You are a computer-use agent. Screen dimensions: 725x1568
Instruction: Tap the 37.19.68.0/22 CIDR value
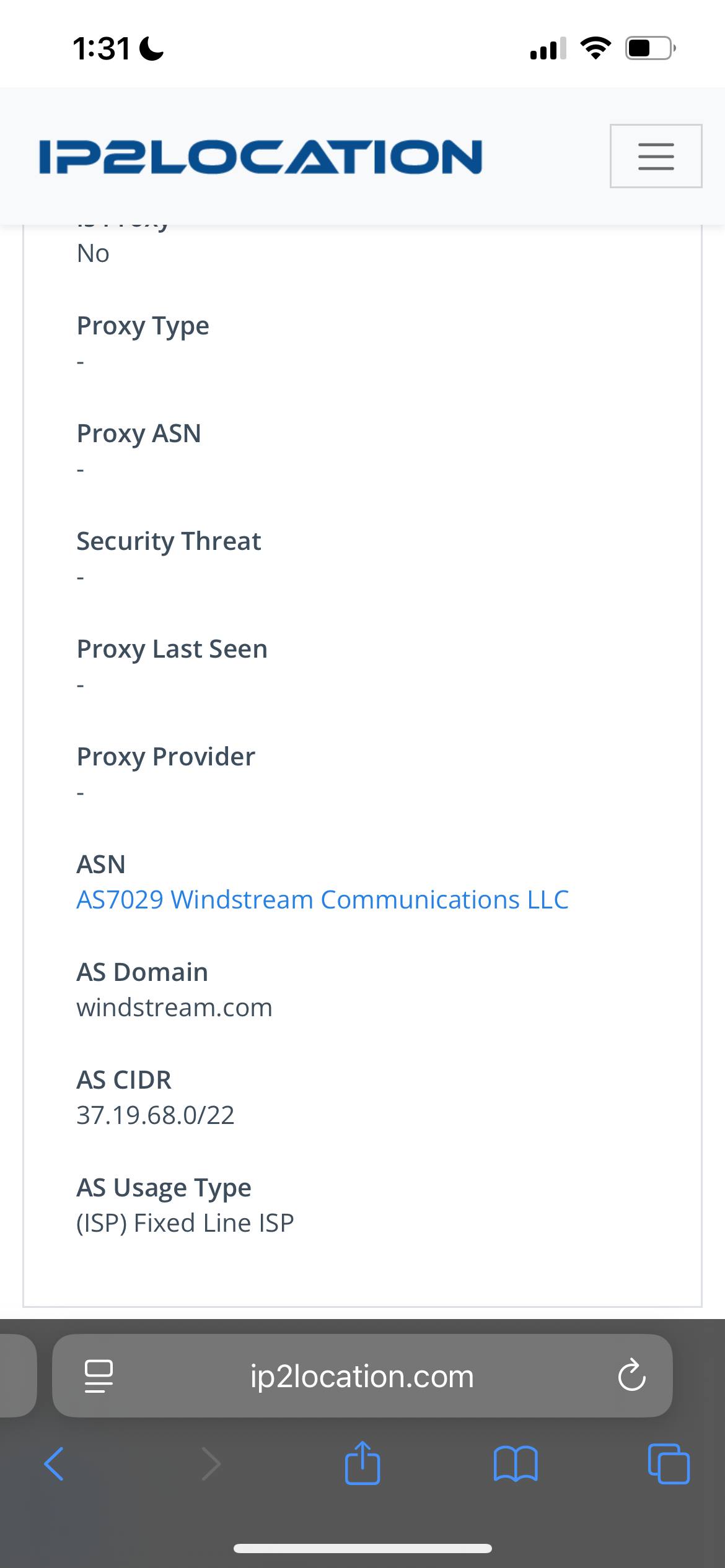(x=155, y=1115)
